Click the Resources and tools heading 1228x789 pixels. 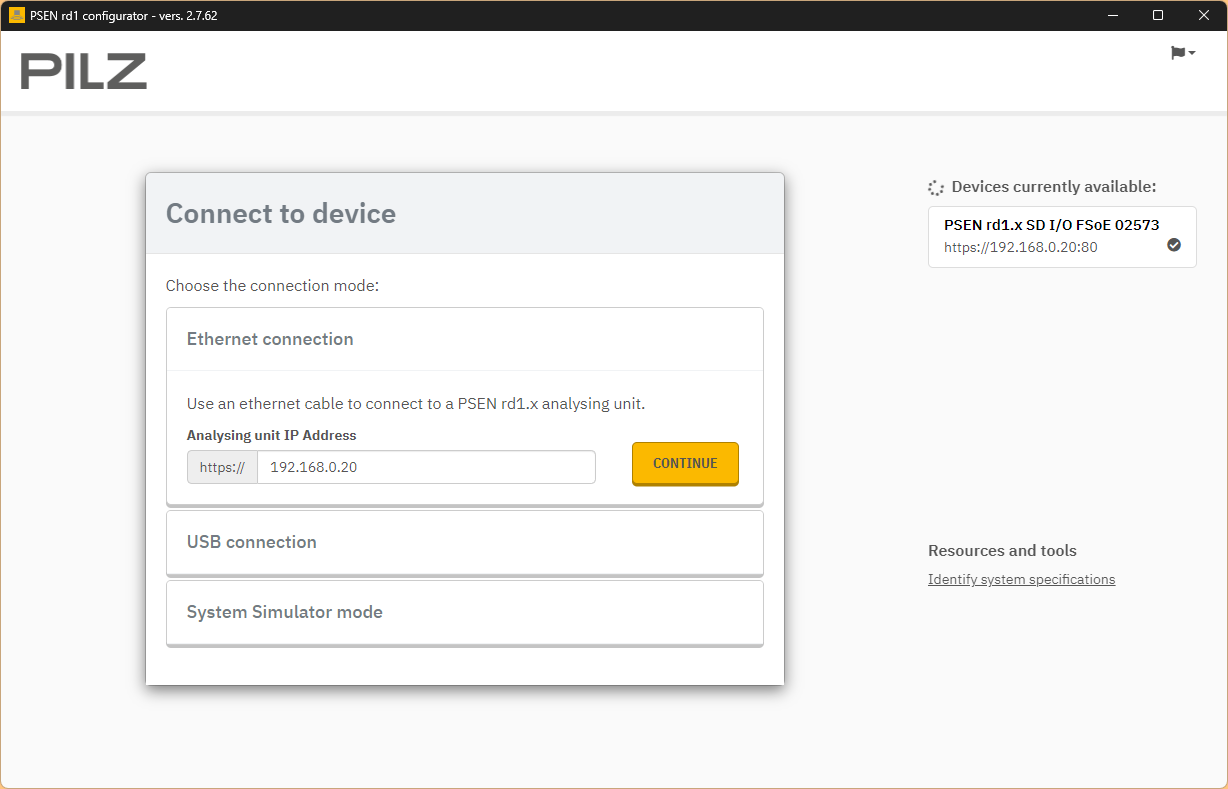pos(1002,551)
